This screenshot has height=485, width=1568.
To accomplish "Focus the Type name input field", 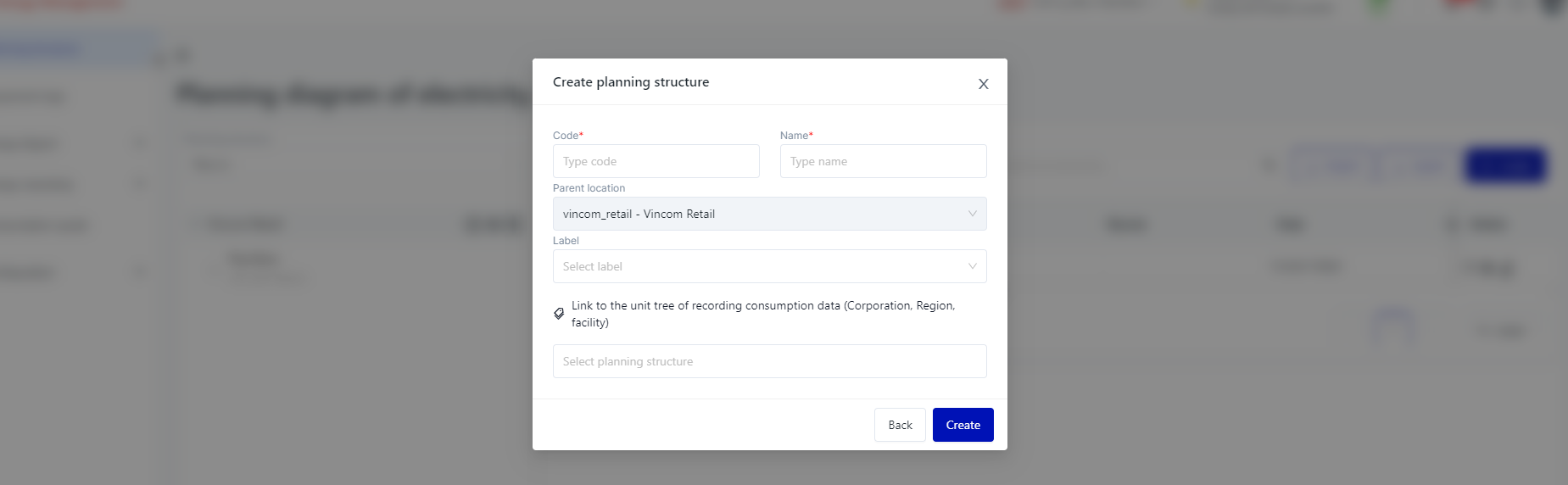I will point(882,161).
